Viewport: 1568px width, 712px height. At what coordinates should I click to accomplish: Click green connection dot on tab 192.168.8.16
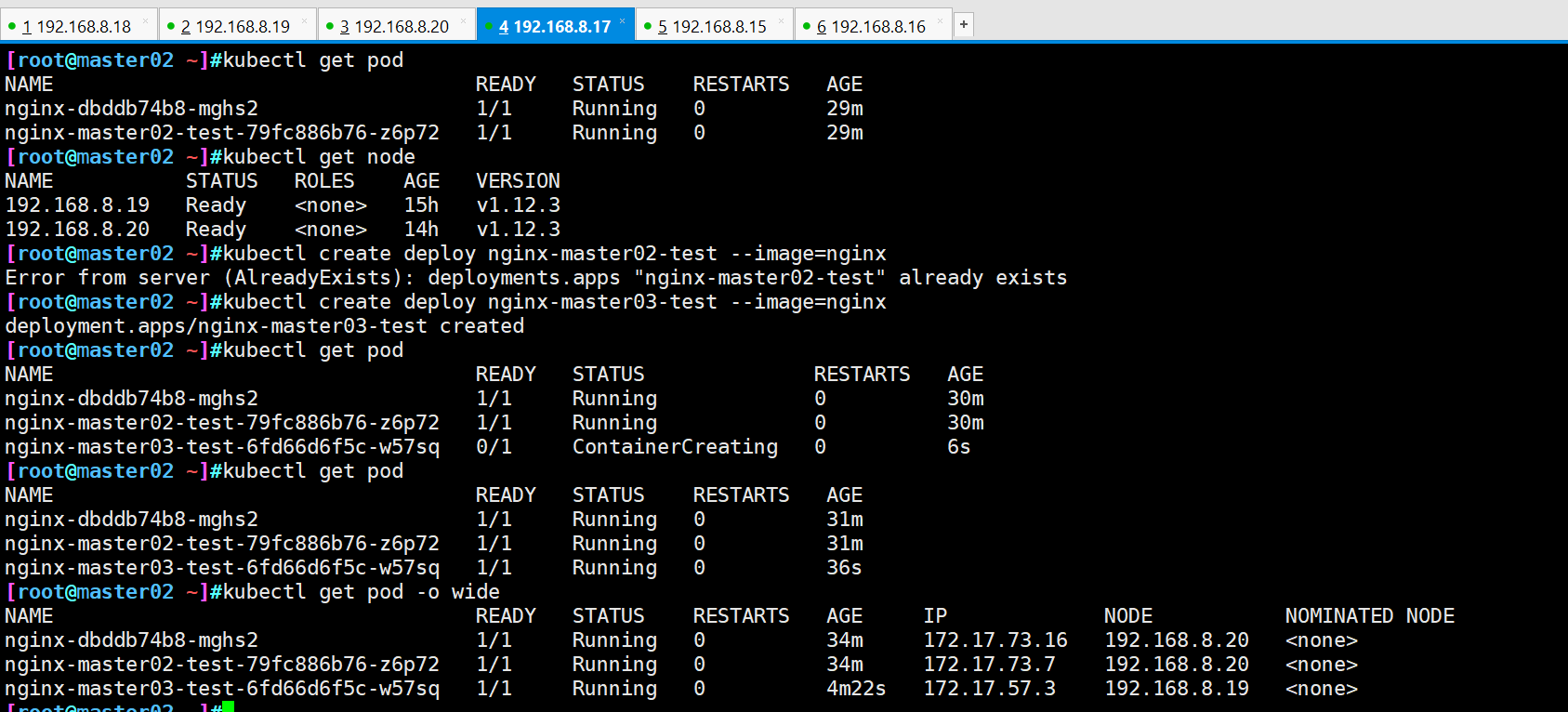pos(807,27)
